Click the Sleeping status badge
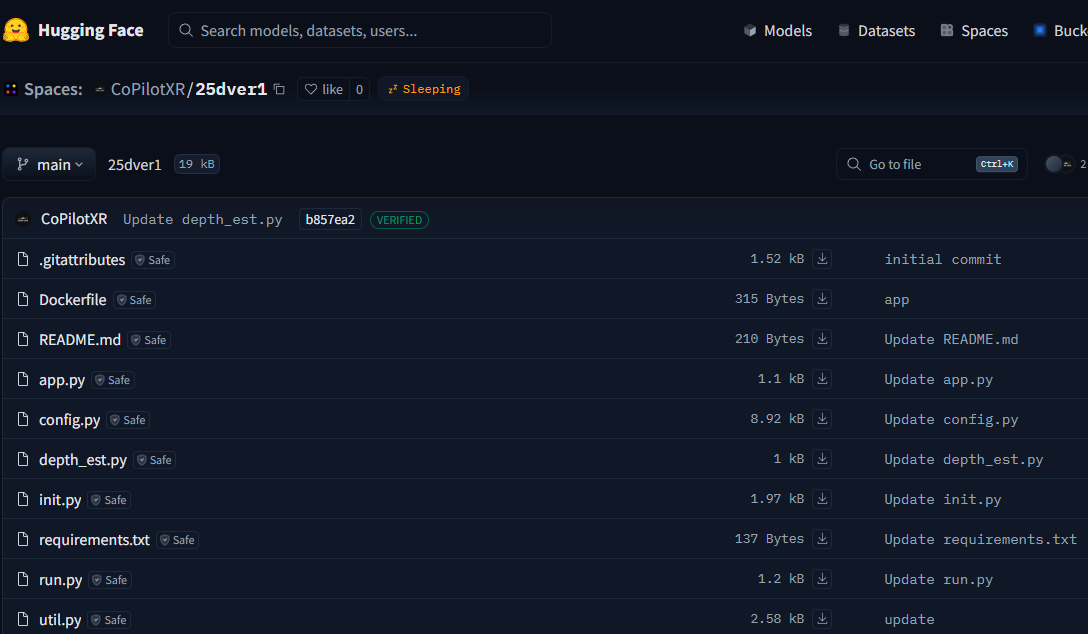This screenshot has width=1088, height=634. 423,89
